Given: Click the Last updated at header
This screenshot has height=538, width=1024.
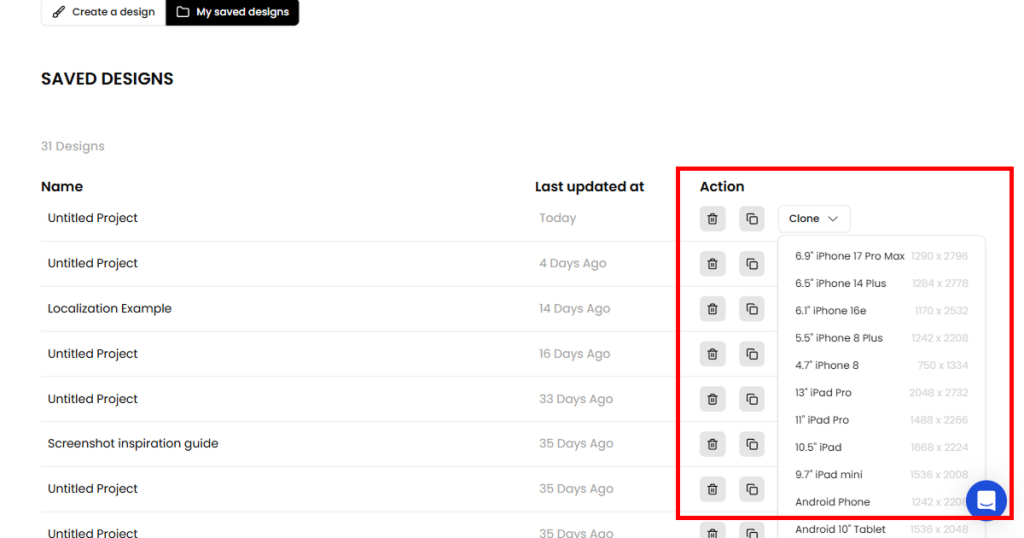Looking at the screenshot, I should pyautogui.click(x=590, y=187).
